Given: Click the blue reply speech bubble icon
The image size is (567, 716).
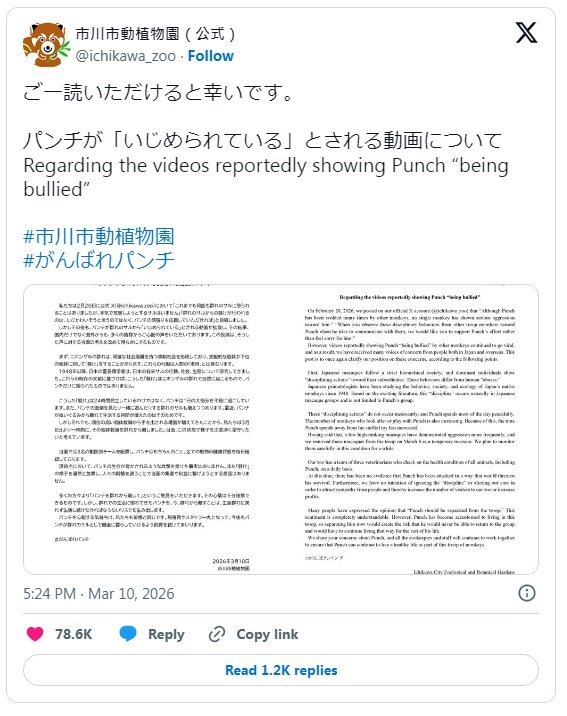Looking at the screenshot, I should 128,634.
